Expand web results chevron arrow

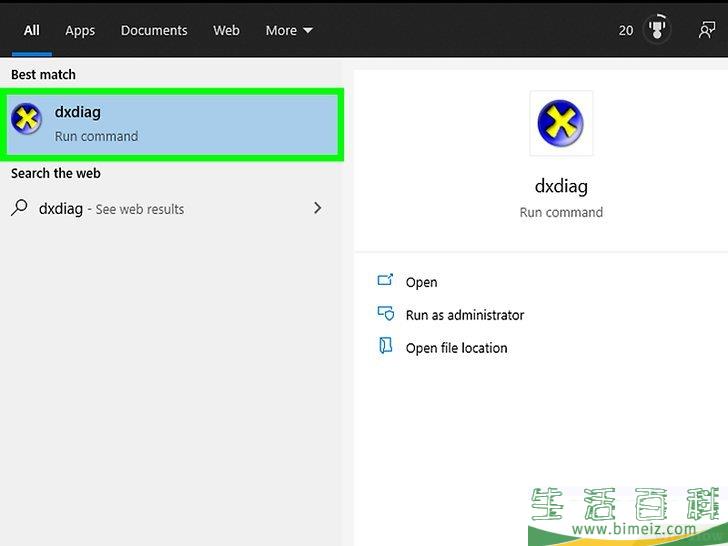click(x=318, y=208)
